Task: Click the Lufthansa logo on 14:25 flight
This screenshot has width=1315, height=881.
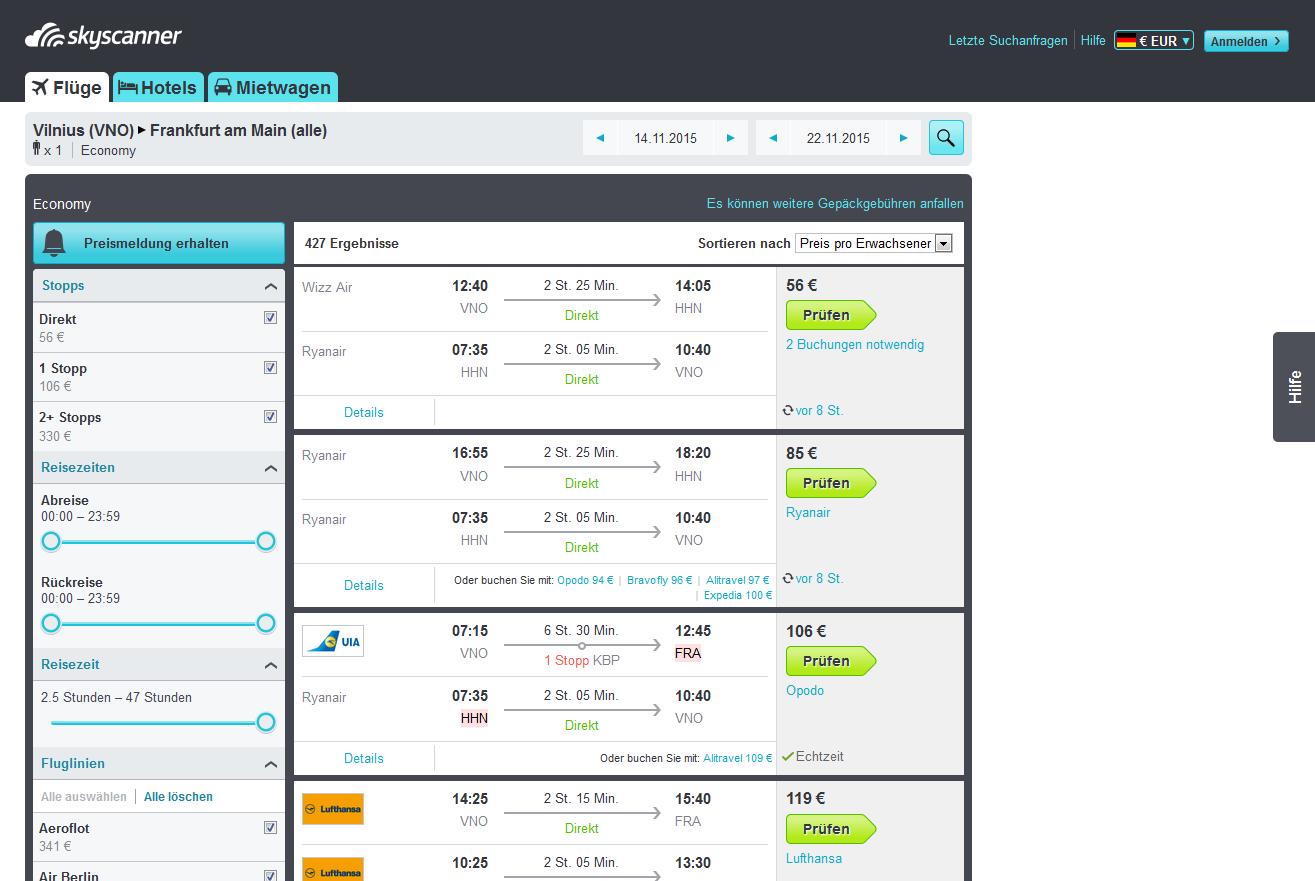Action: click(x=333, y=808)
